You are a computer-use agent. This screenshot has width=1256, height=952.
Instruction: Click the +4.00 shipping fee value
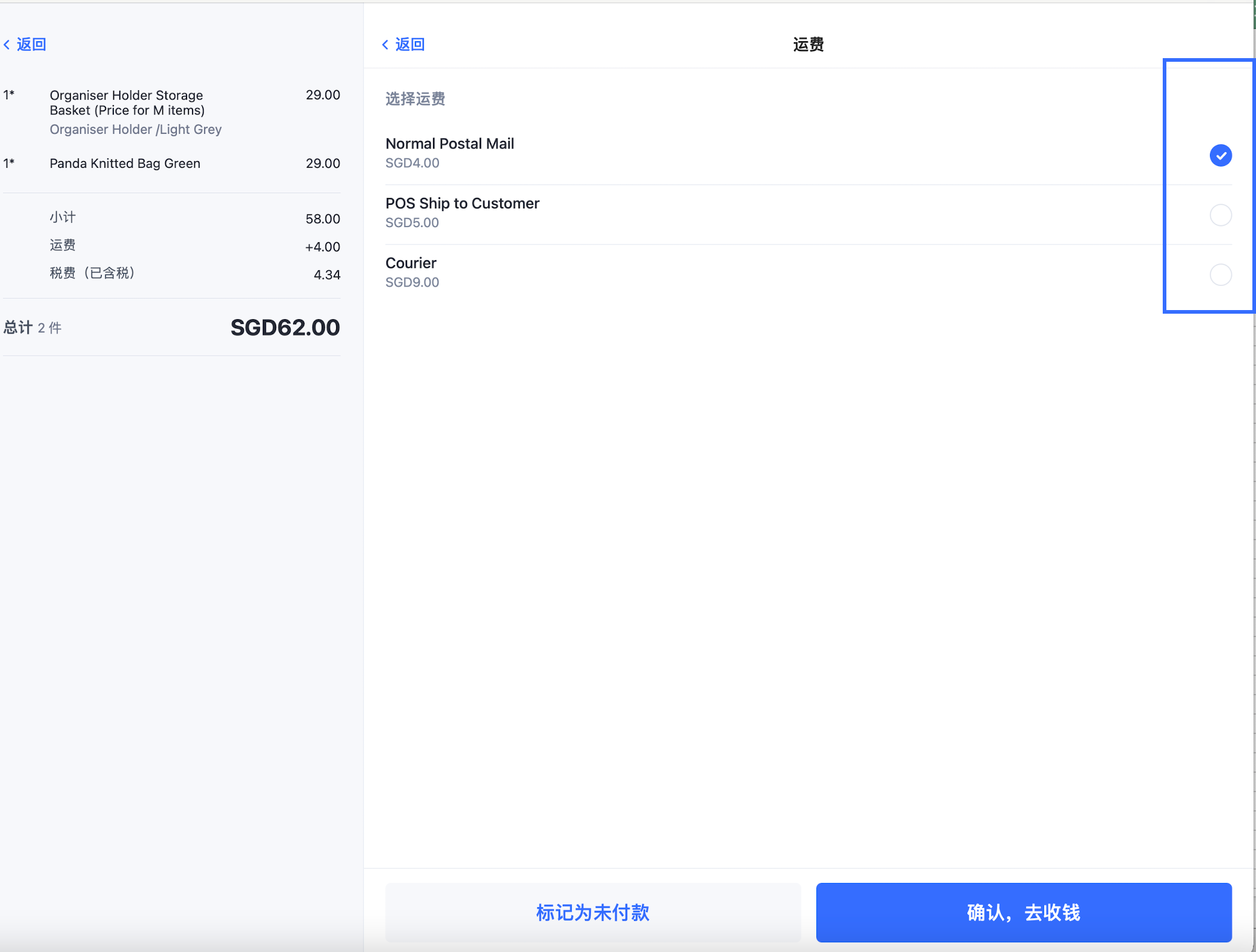tap(323, 246)
